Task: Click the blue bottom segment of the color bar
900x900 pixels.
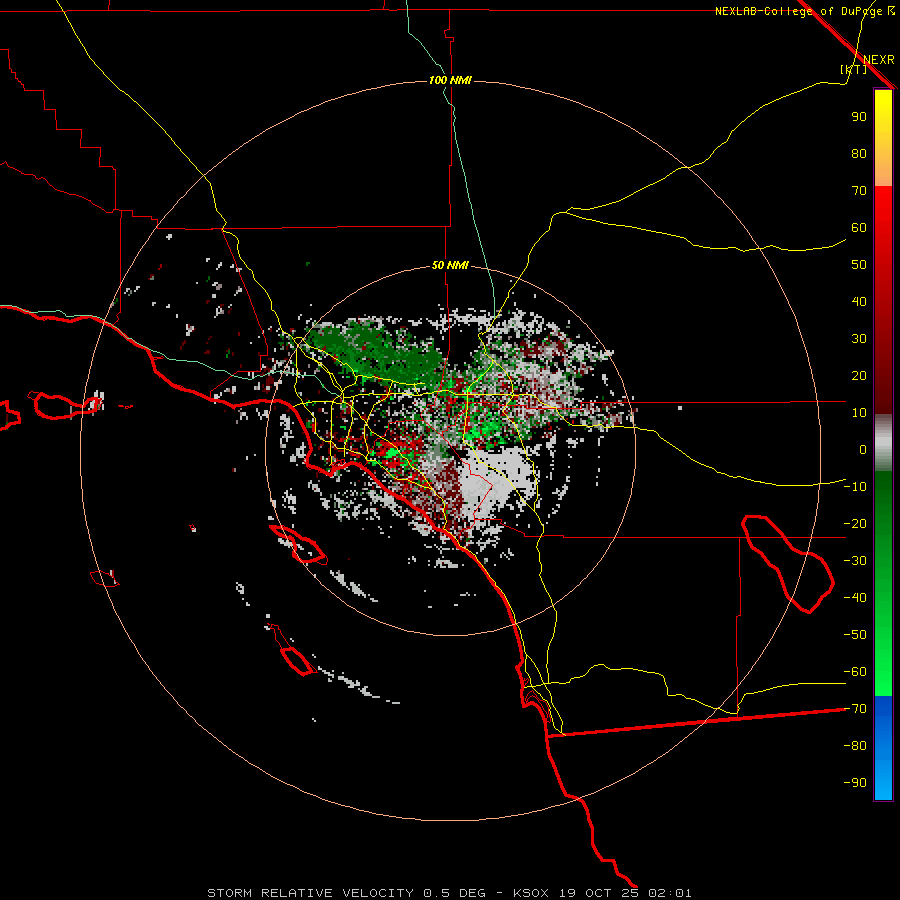Action: [883, 748]
